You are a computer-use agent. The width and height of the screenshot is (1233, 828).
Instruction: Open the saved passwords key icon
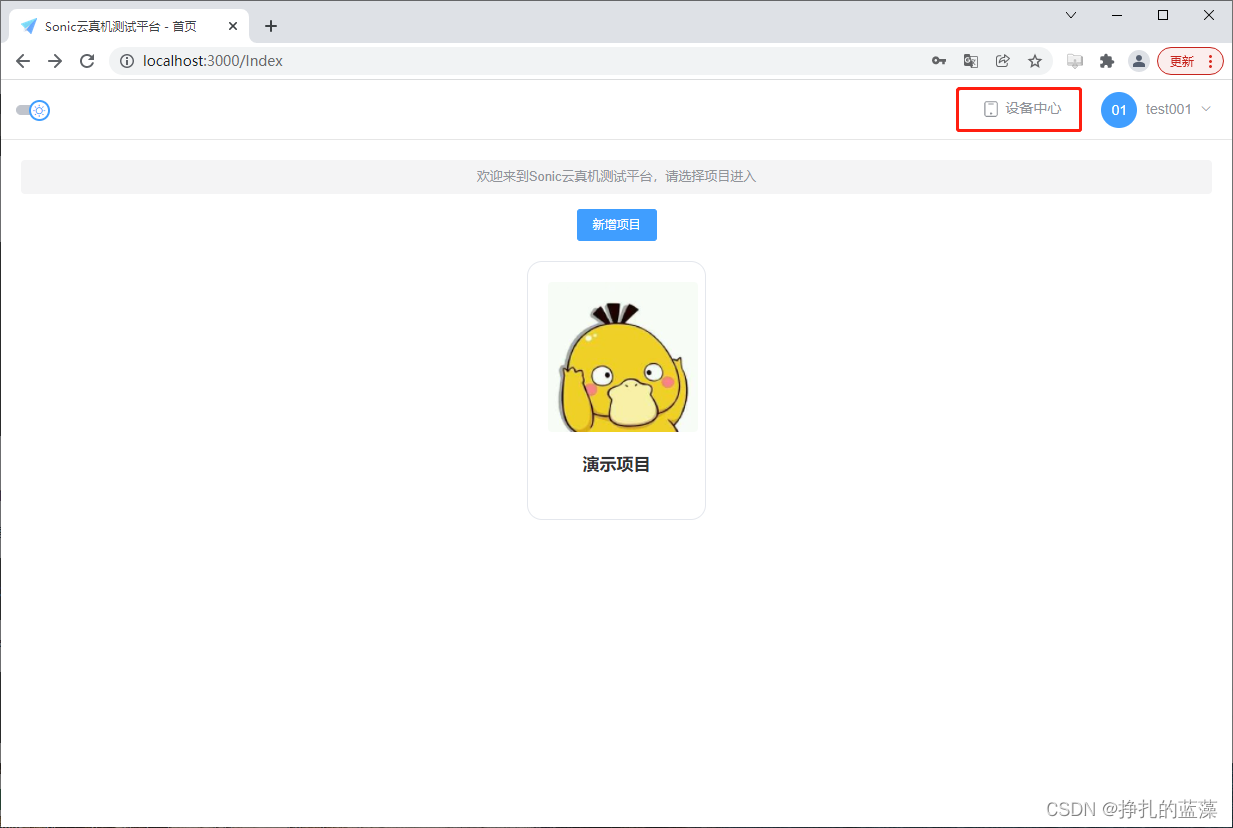939,61
